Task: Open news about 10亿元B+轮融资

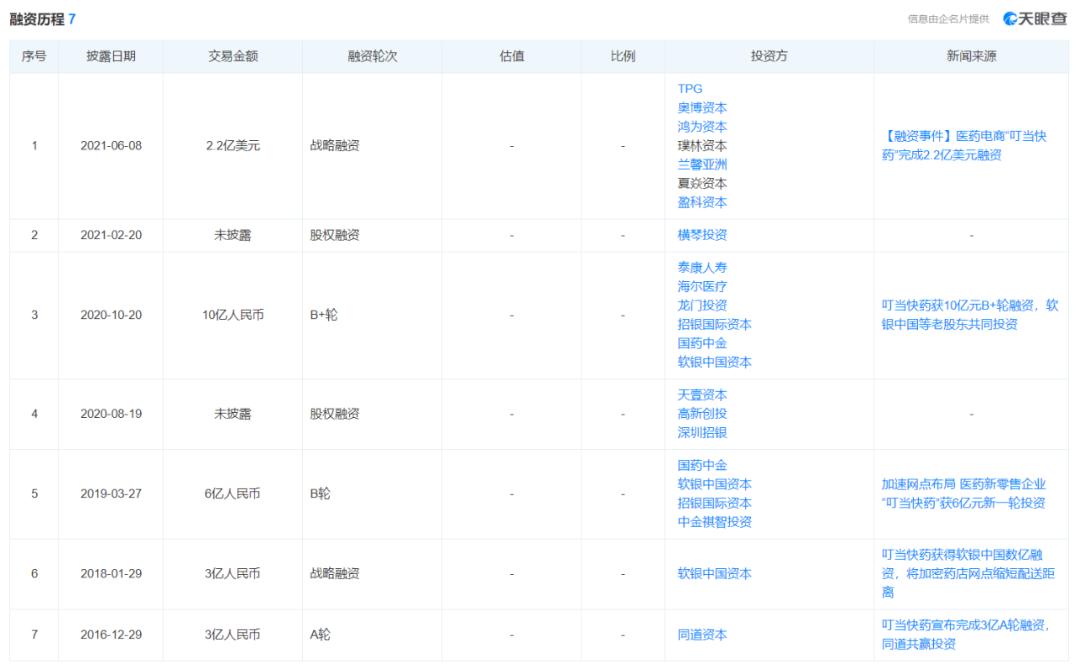Action: click(970, 315)
